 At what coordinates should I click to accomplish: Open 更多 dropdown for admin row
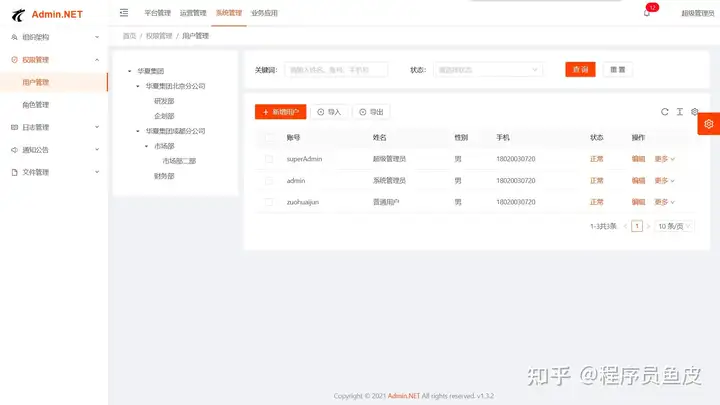pyautogui.click(x=664, y=180)
